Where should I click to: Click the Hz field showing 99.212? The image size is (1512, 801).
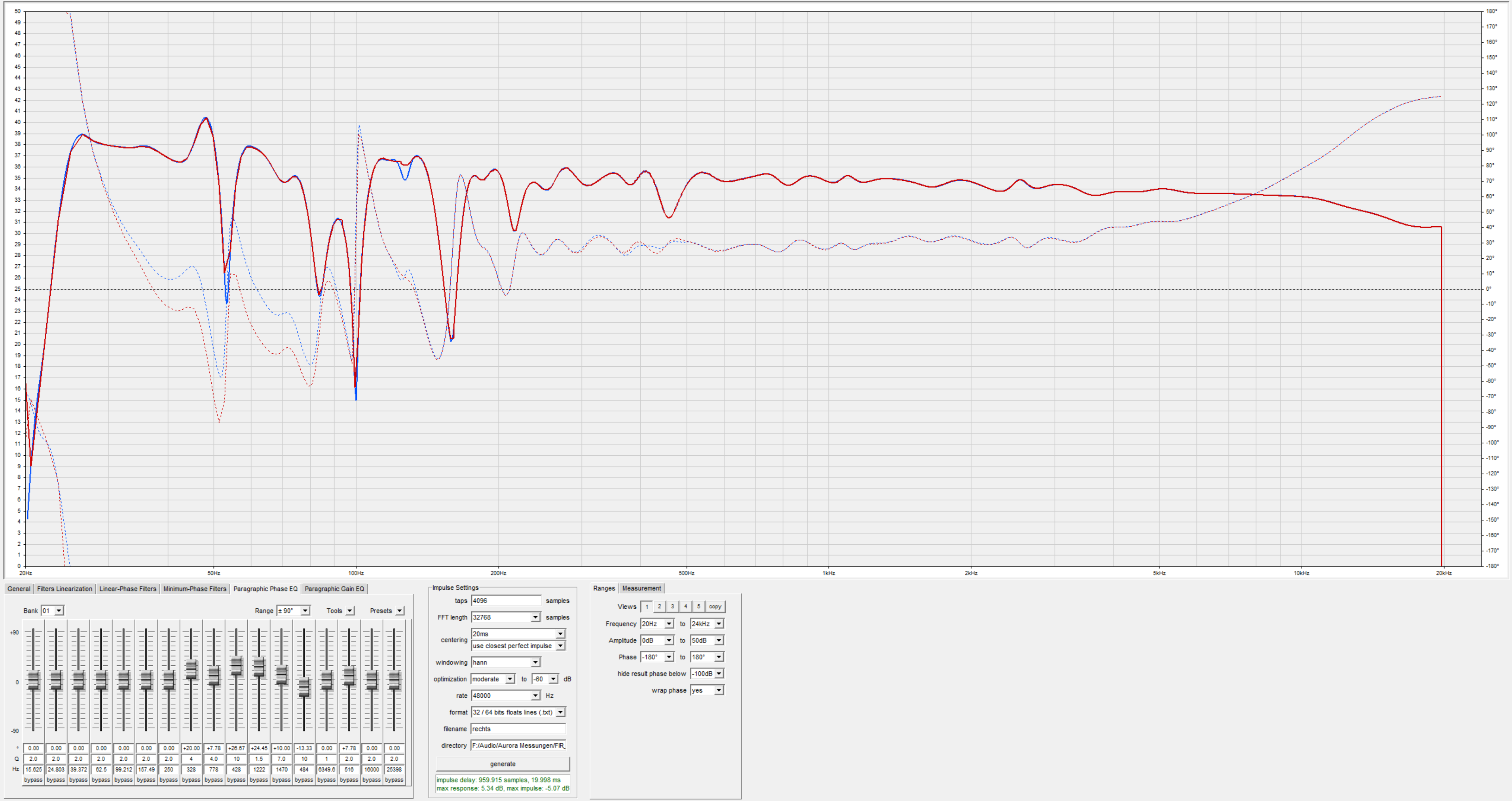123,769
